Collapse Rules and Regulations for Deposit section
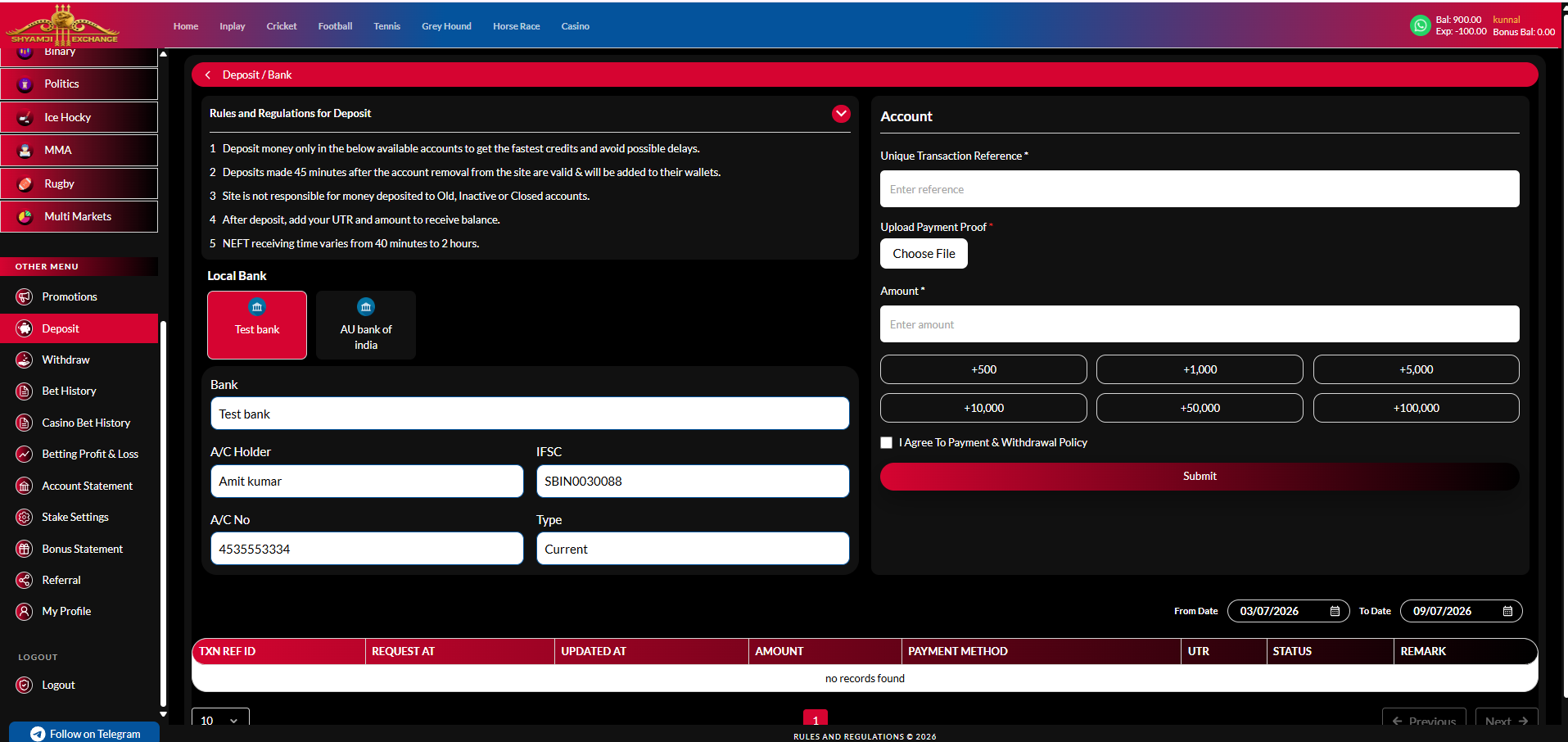The height and width of the screenshot is (742, 1568). click(x=841, y=114)
